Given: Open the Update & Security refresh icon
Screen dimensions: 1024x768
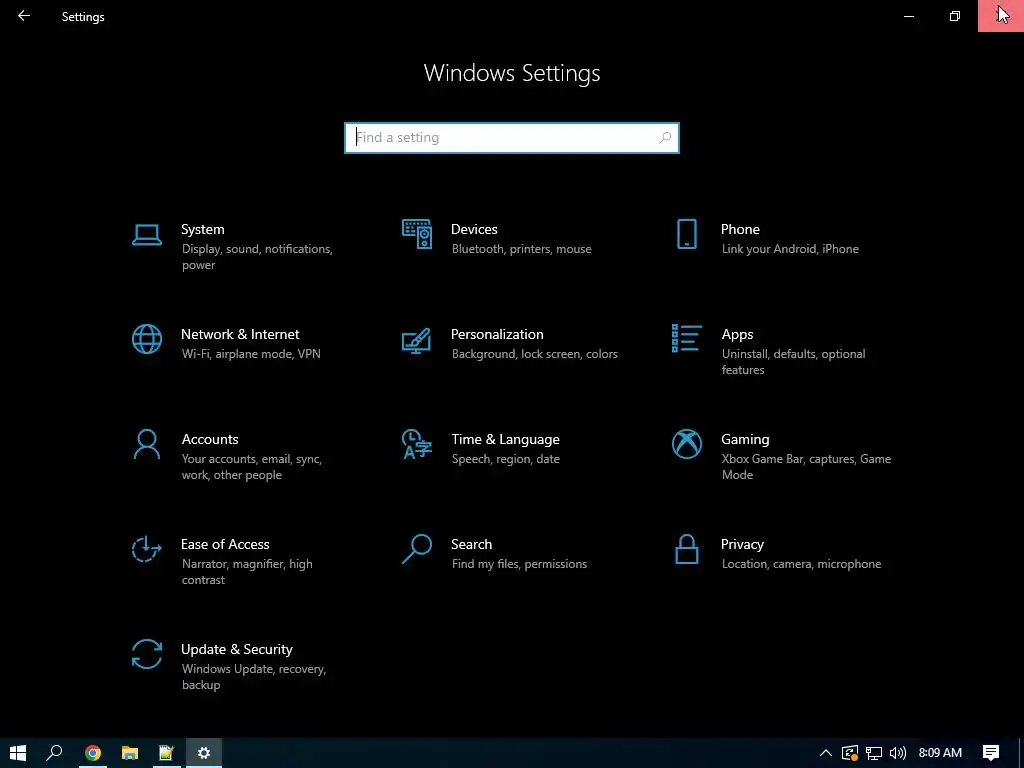Looking at the screenshot, I should [147, 654].
